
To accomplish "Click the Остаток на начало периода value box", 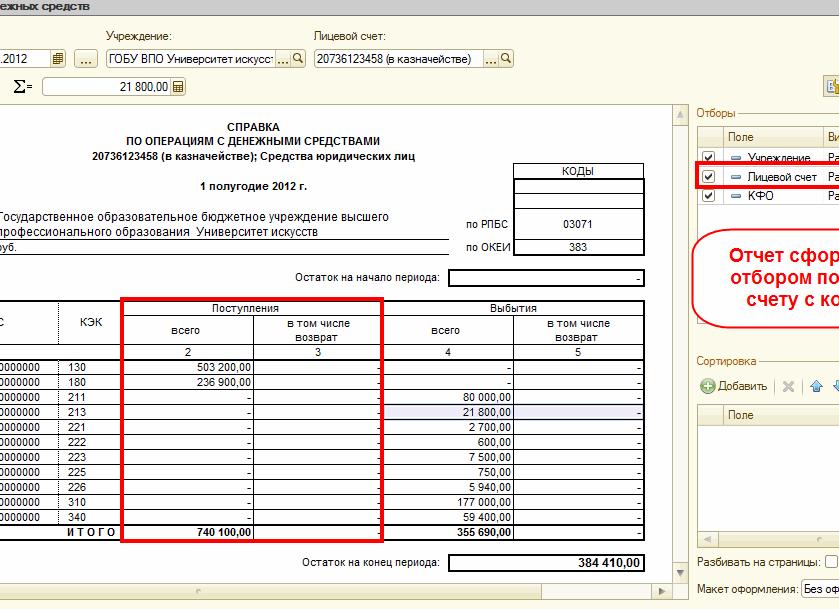I will click(546, 278).
